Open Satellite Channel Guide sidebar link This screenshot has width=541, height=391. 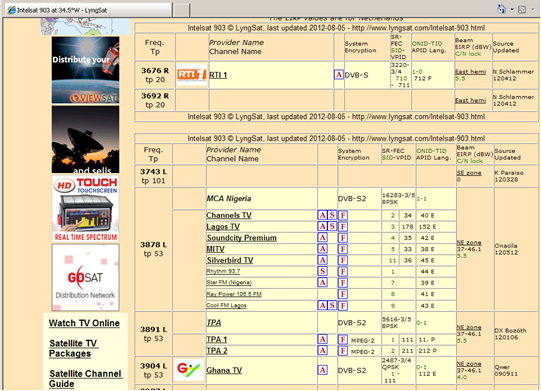tap(86, 379)
